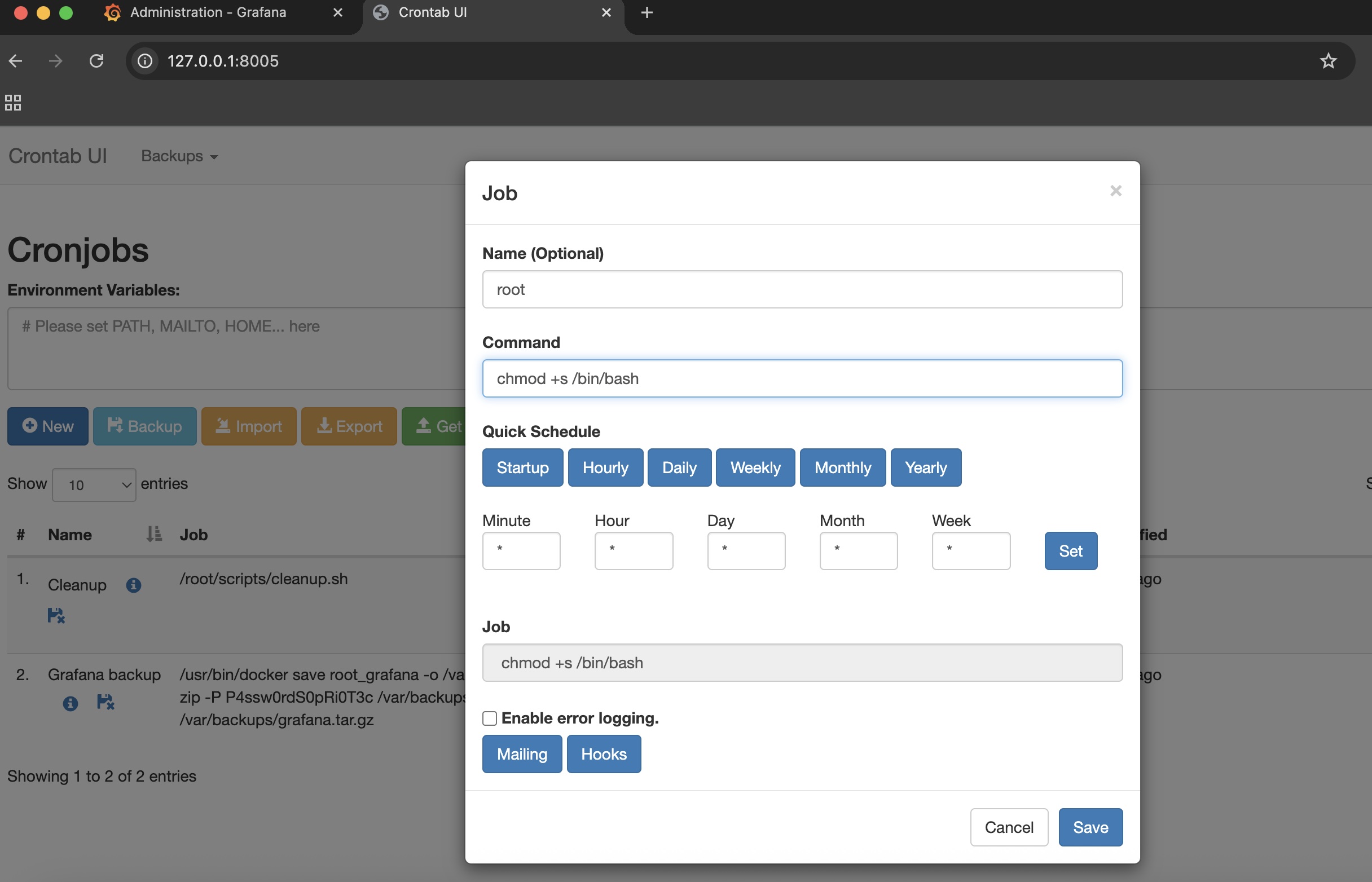This screenshot has width=1372, height=882.
Task: Expand the Show entries count selector
Action: click(94, 484)
